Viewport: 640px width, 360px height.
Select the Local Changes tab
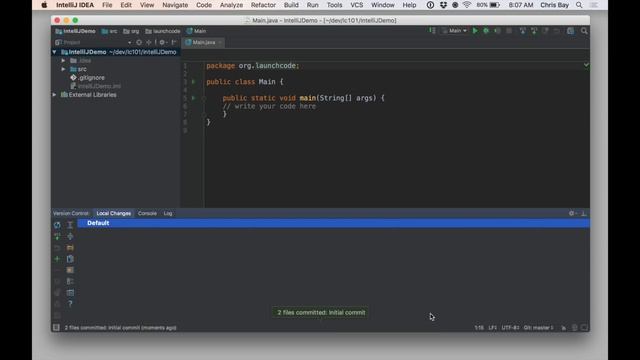pos(113,213)
